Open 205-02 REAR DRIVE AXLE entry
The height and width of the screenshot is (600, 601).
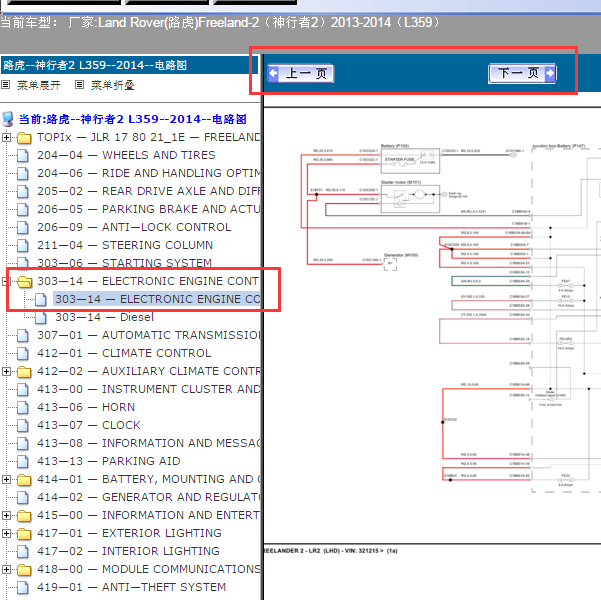tap(149, 191)
